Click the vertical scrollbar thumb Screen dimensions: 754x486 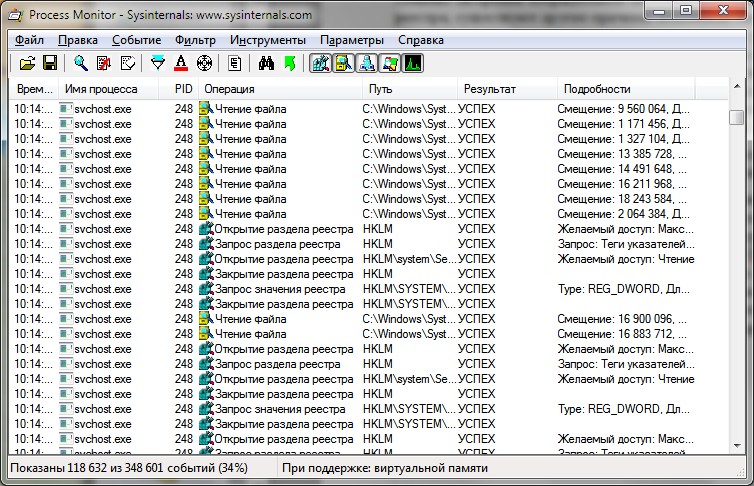click(737, 117)
